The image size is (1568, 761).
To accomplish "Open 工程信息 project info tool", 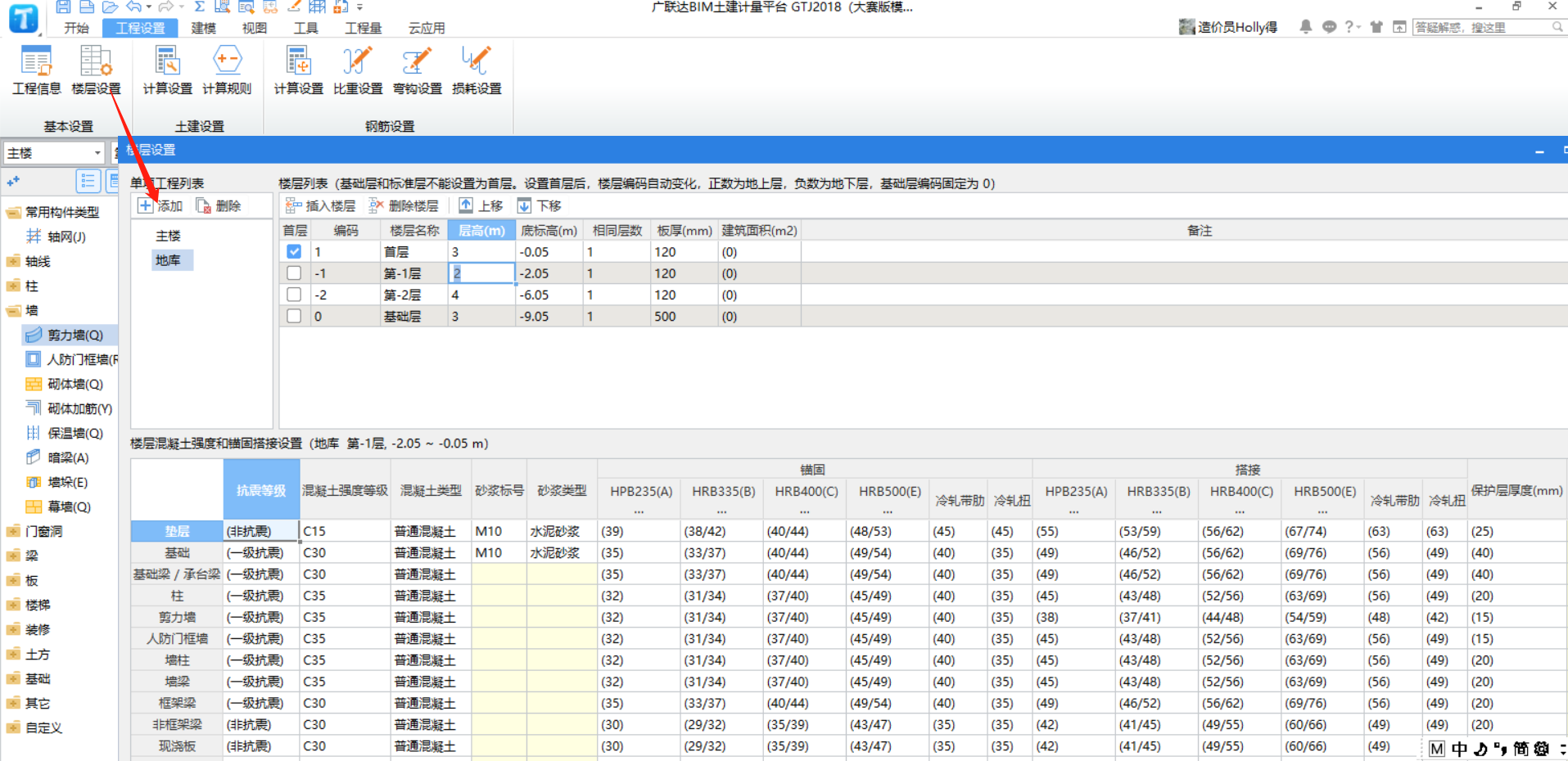I will (x=36, y=70).
